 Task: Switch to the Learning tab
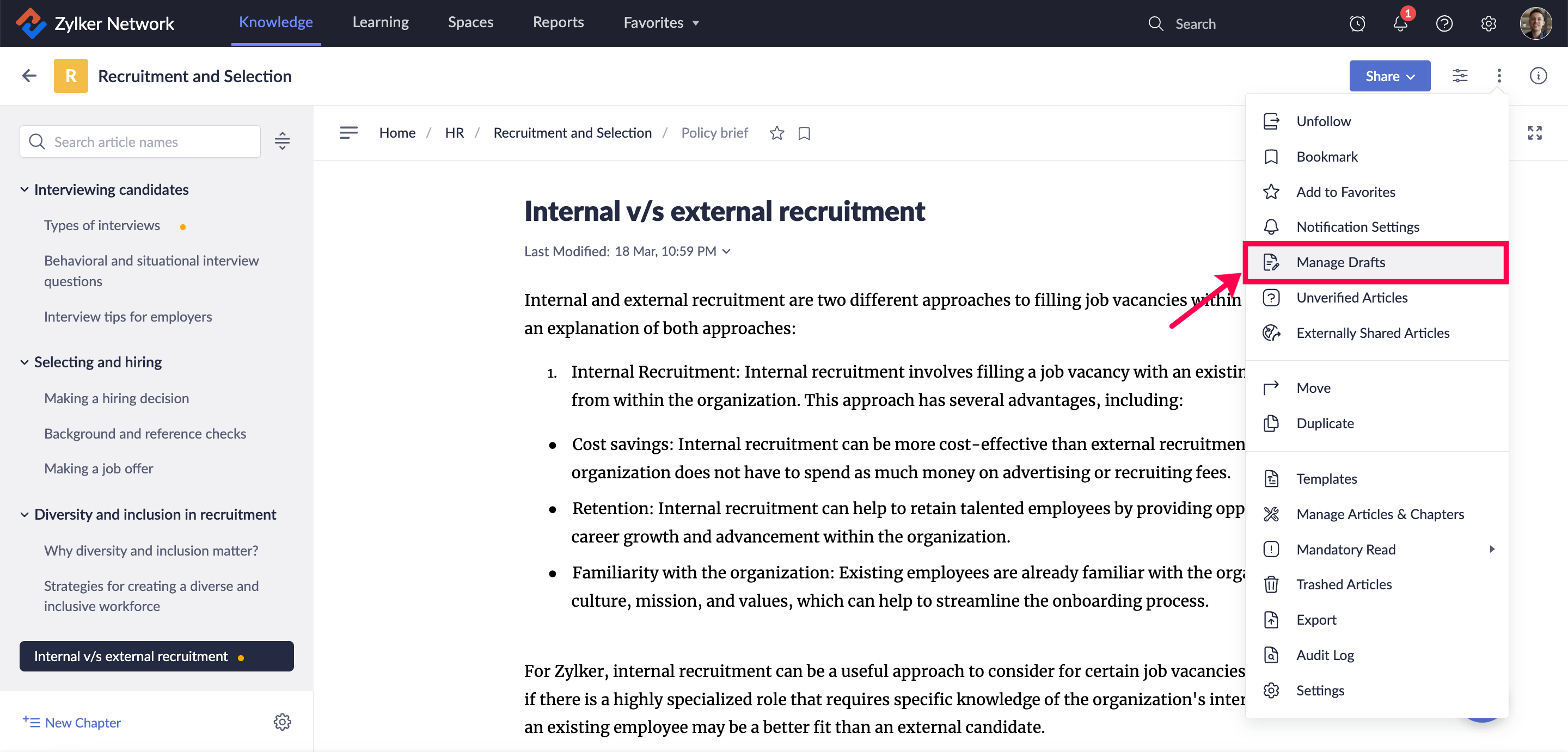click(381, 22)
